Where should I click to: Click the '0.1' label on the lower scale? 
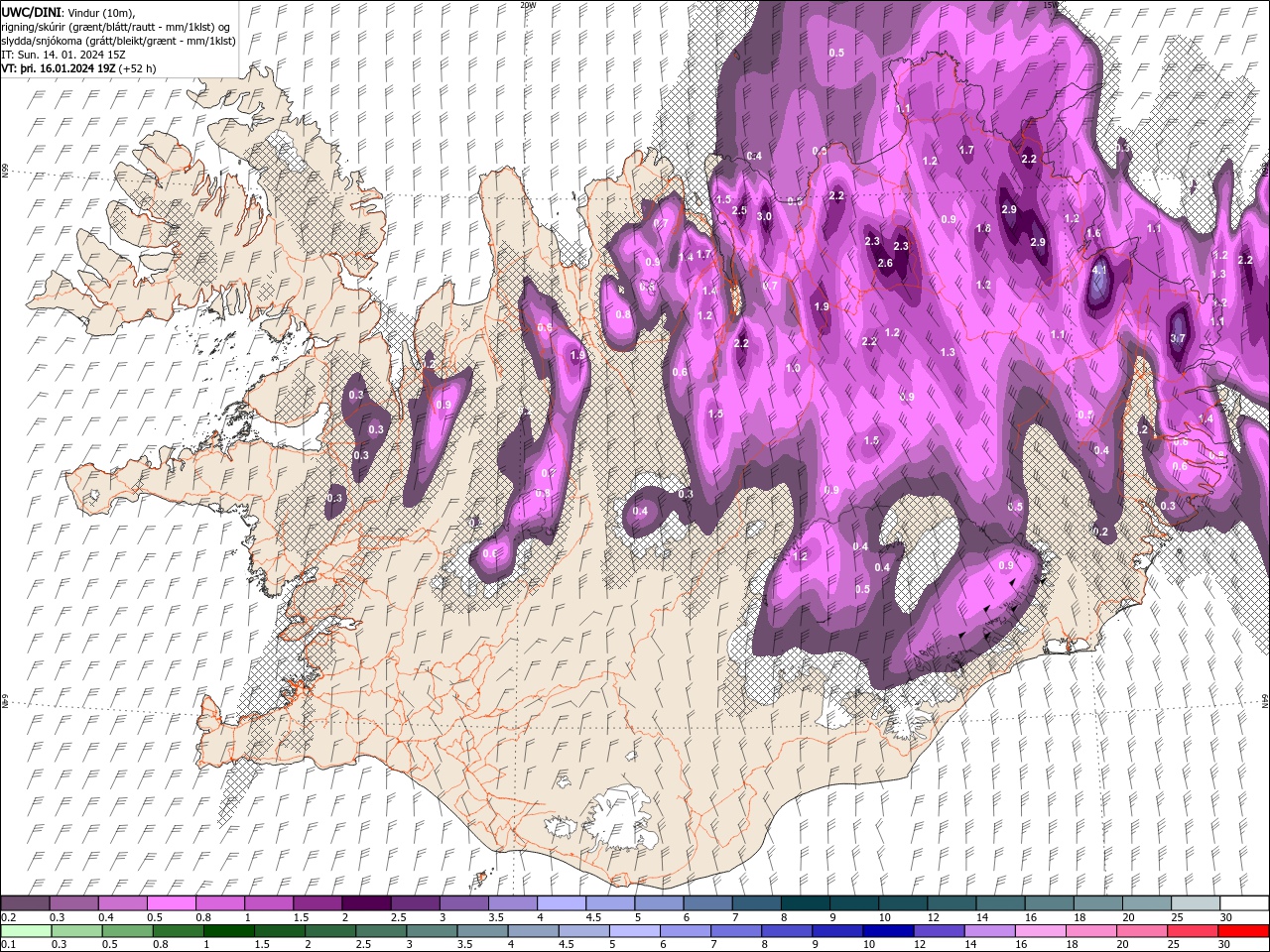pyautogui.click(x=8, y=944)
